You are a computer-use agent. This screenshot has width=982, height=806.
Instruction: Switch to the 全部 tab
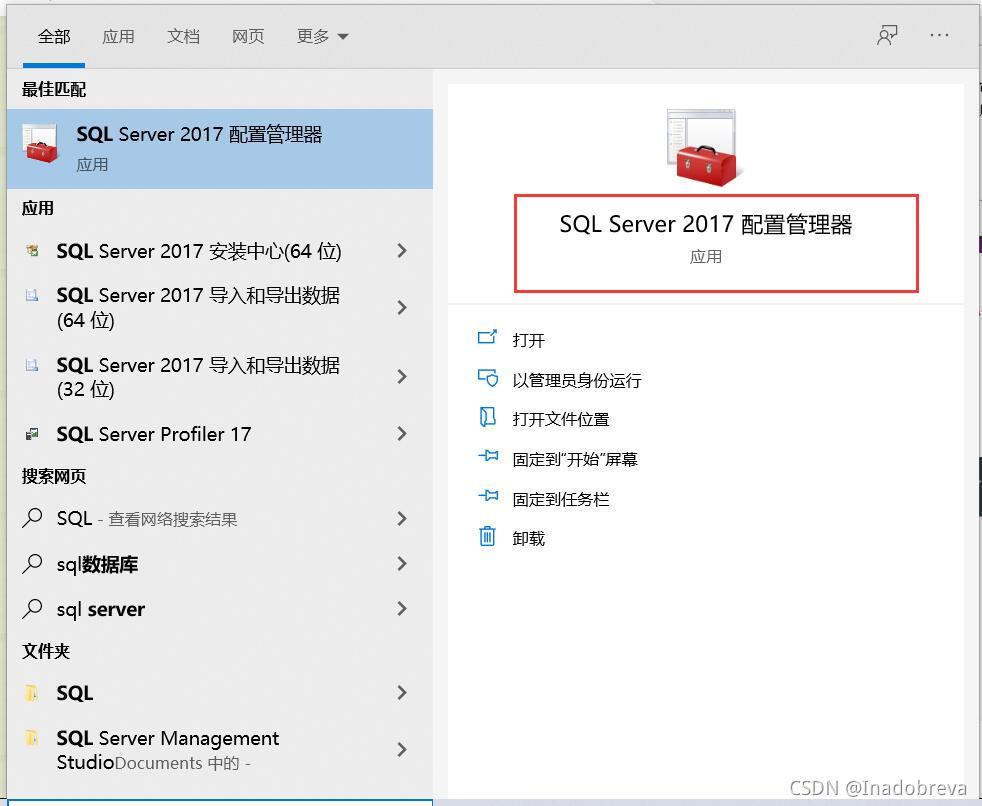54,36
